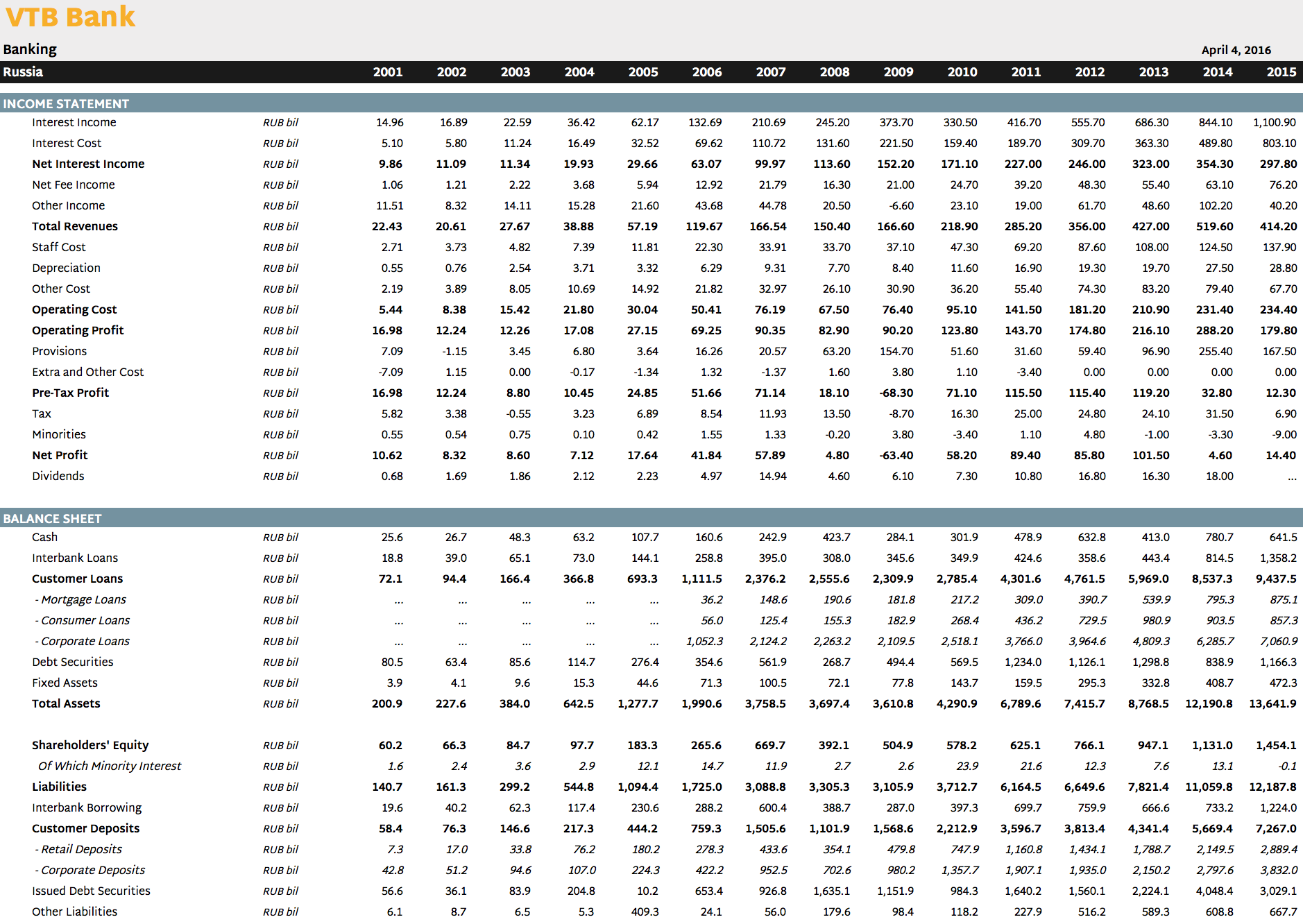Select the 7,060.9 Corporate Loans value
Viewport: 1303px width, 924px height.
[1279, 641]
